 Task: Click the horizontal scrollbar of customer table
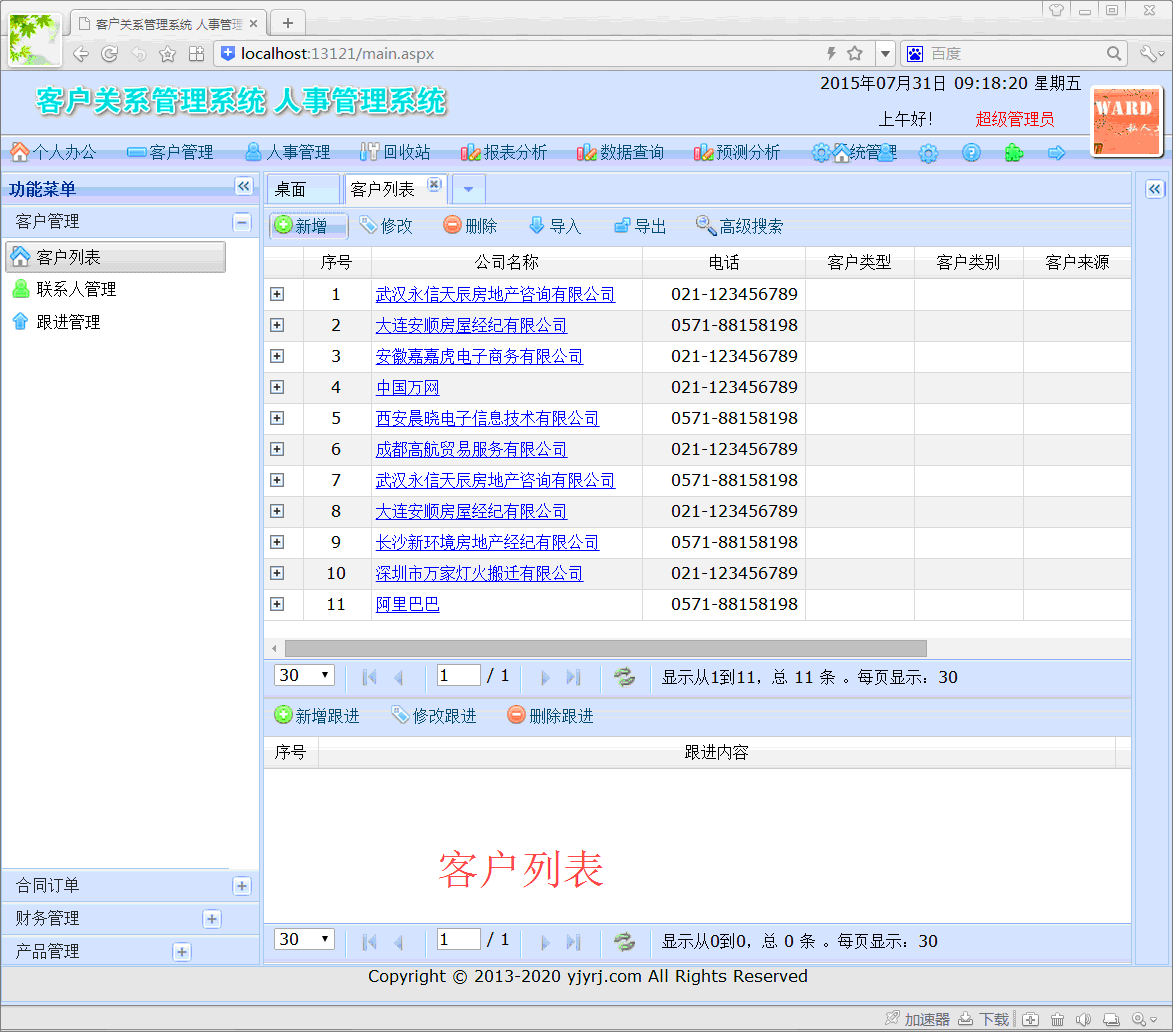[605, 648]
